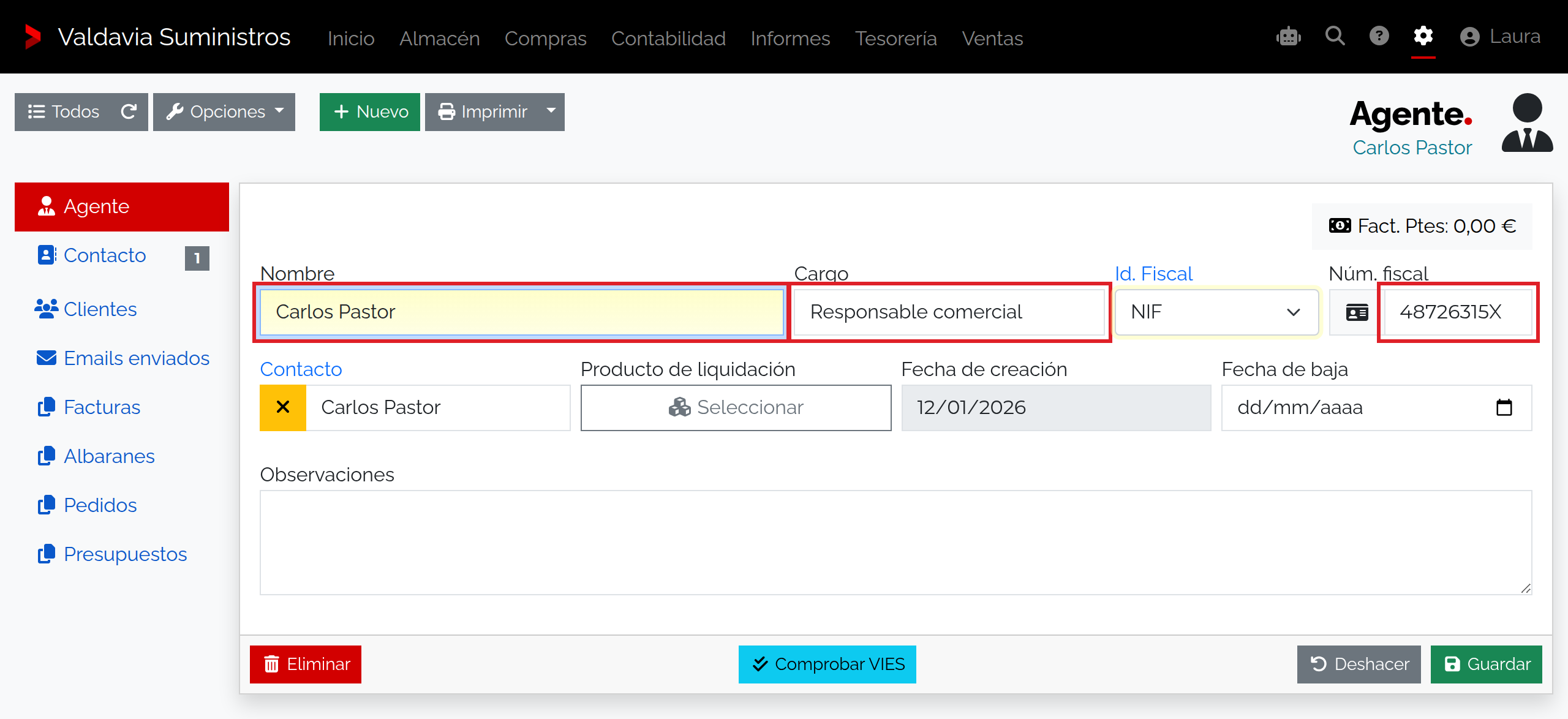Expand the Opciones dropdown
The image size is (1568, 719).
click(224, 111)
